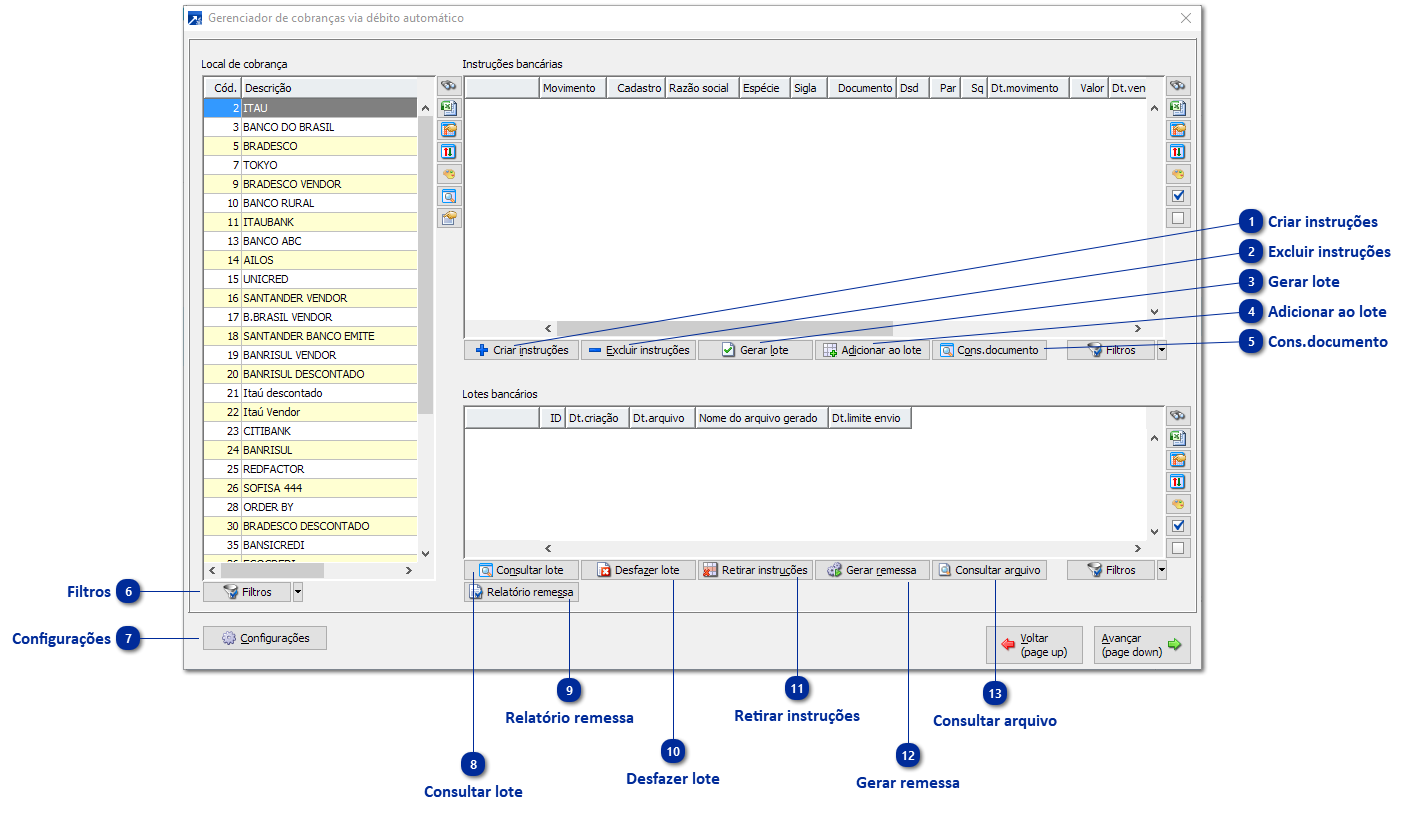Click the Gerar lote button
1407x818 pixels.
point(755,350)
